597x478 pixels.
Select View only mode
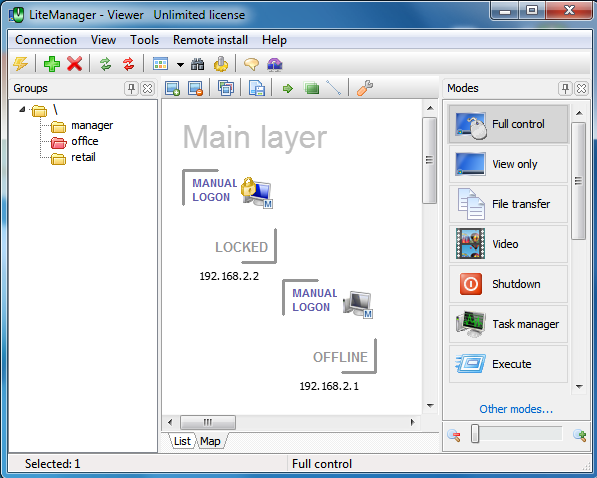click(508, 164)
